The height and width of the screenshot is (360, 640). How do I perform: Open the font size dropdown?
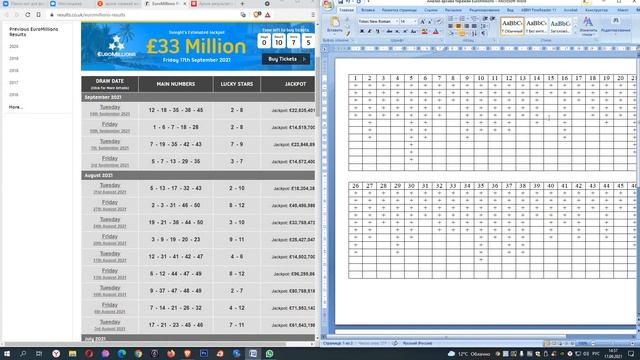click(x=415, y=21)
